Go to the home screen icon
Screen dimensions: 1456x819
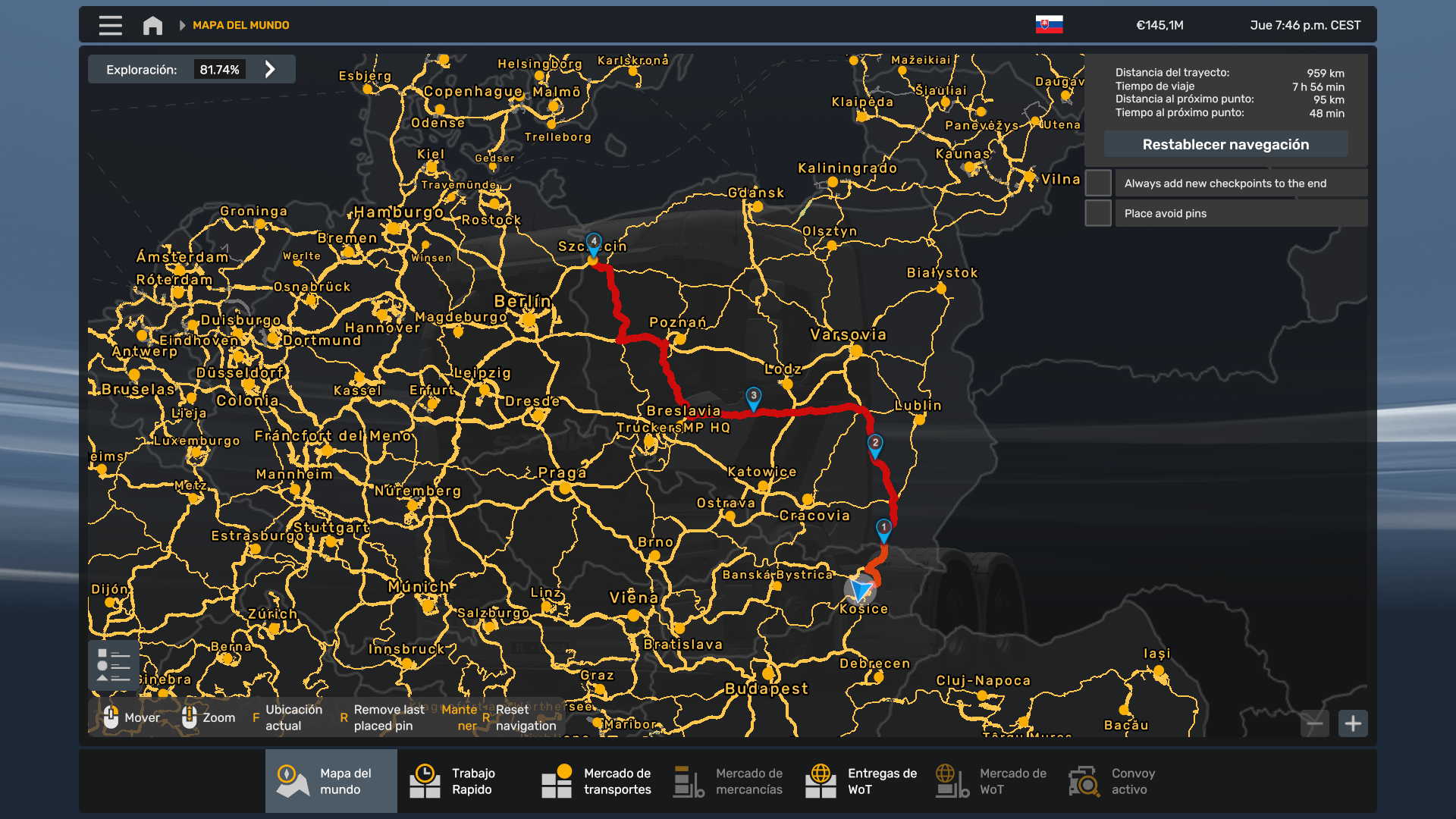152,25
